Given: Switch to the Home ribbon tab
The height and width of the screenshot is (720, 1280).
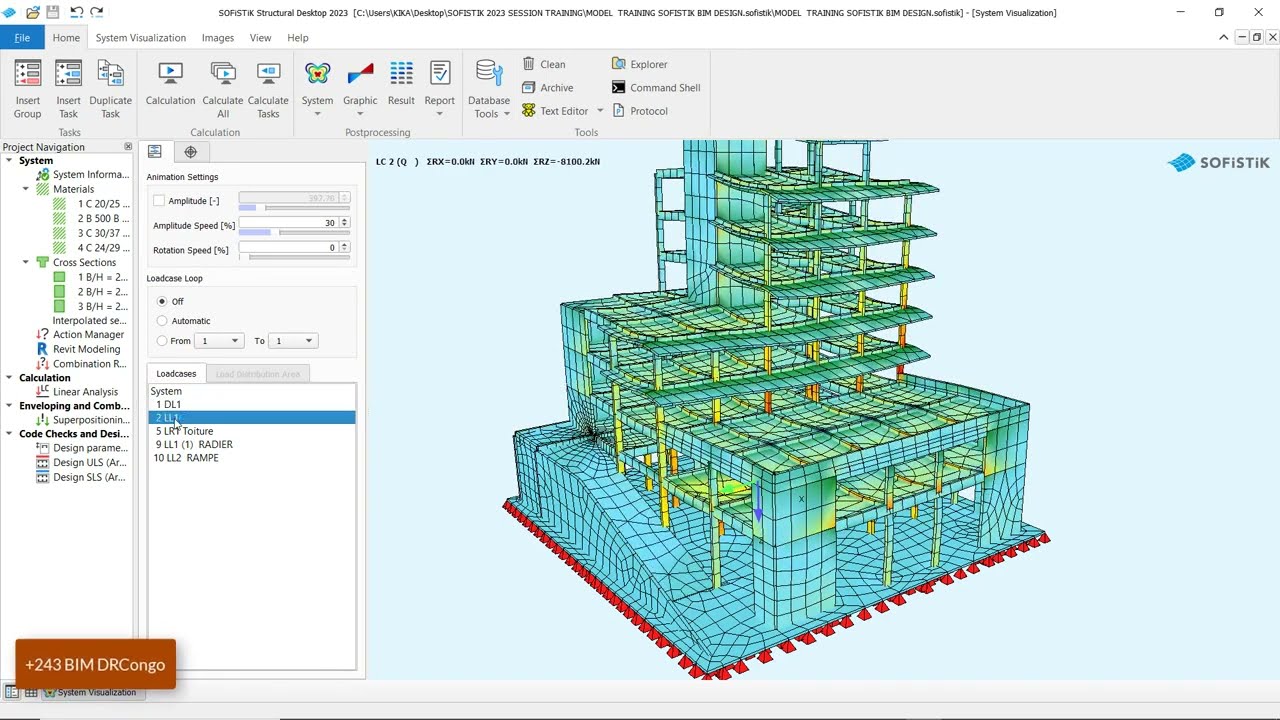Looking at the screenshot, I should coord(66,37).
